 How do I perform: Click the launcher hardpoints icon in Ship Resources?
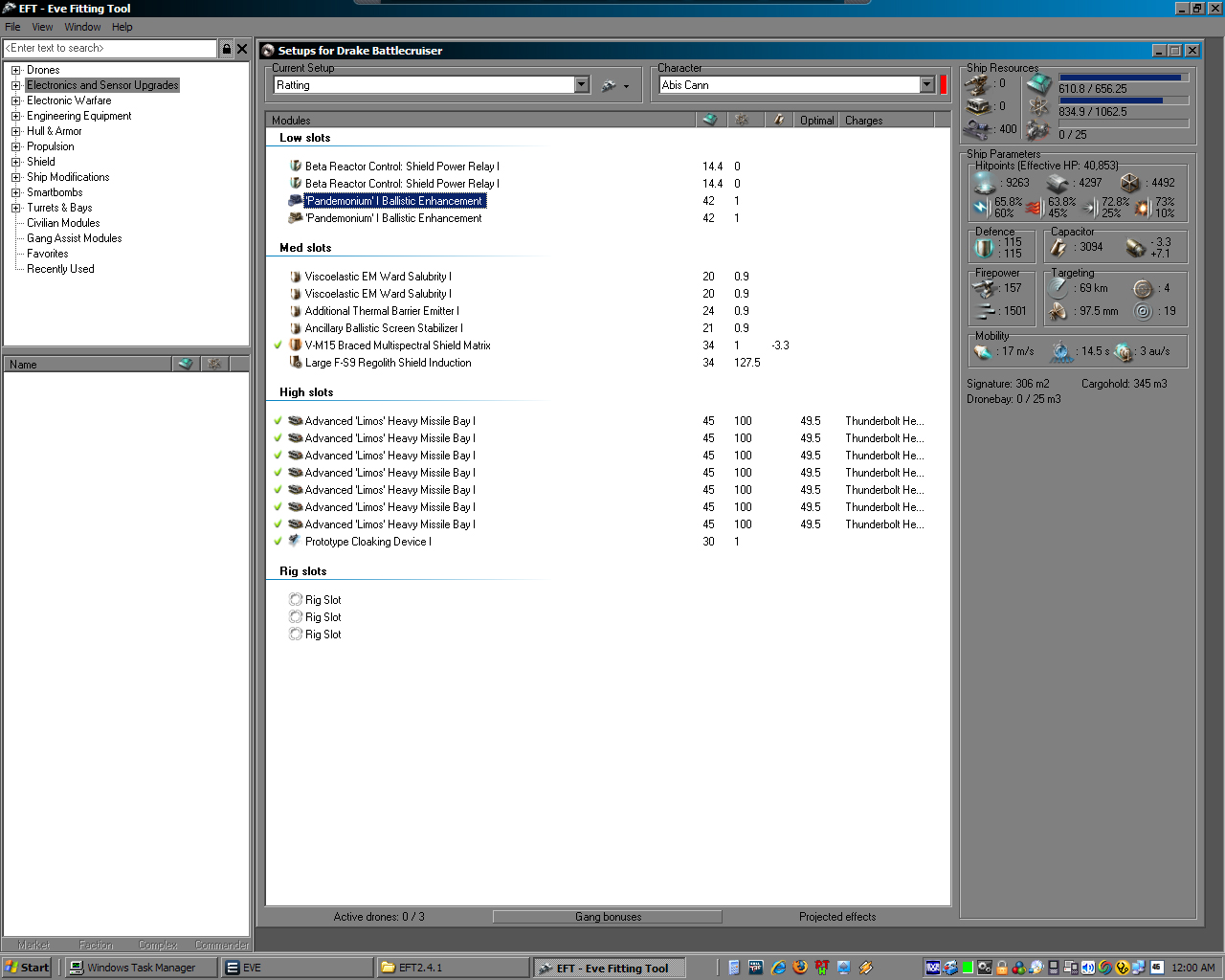pos(977,106)
